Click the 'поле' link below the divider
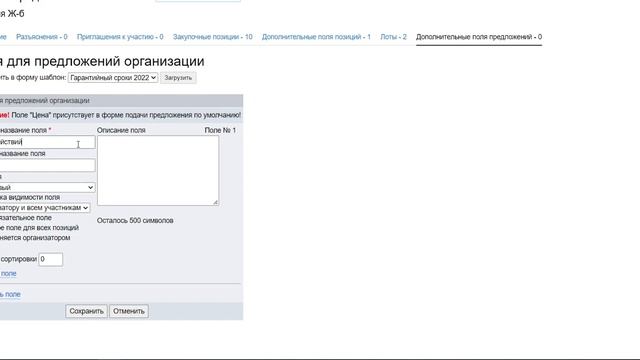Image resolution: width=640 pixels, height=360 pixels. (10, 294)
